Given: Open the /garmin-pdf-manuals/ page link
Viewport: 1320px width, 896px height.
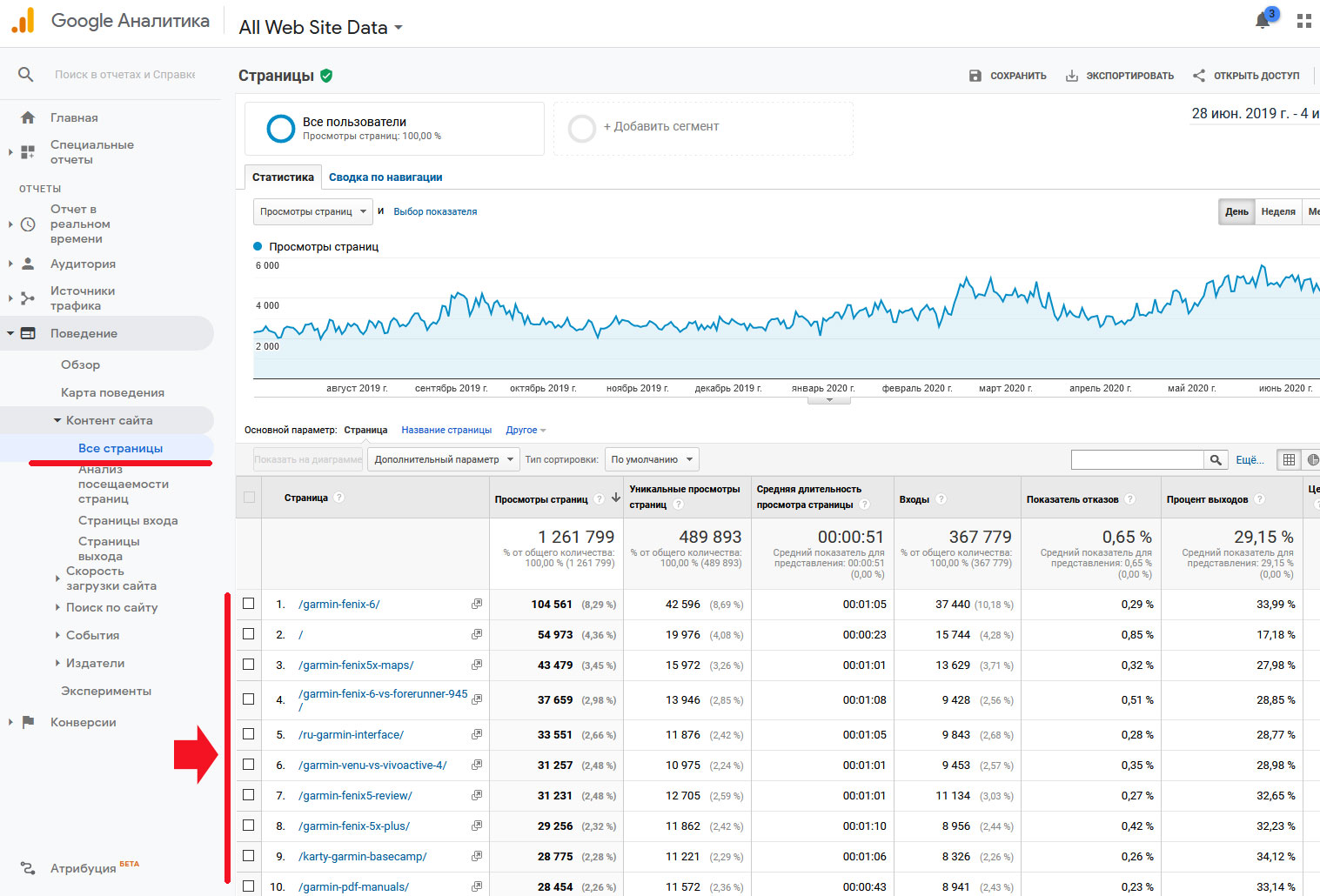Looking at the screenshot, I should click(353, 886).
